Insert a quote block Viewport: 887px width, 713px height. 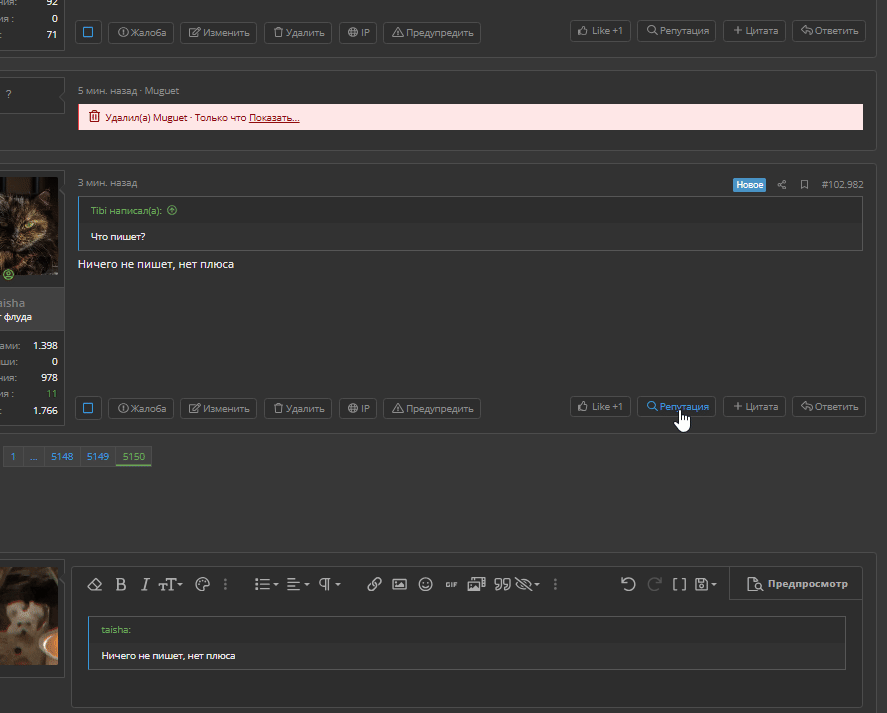tap(502, 584)
